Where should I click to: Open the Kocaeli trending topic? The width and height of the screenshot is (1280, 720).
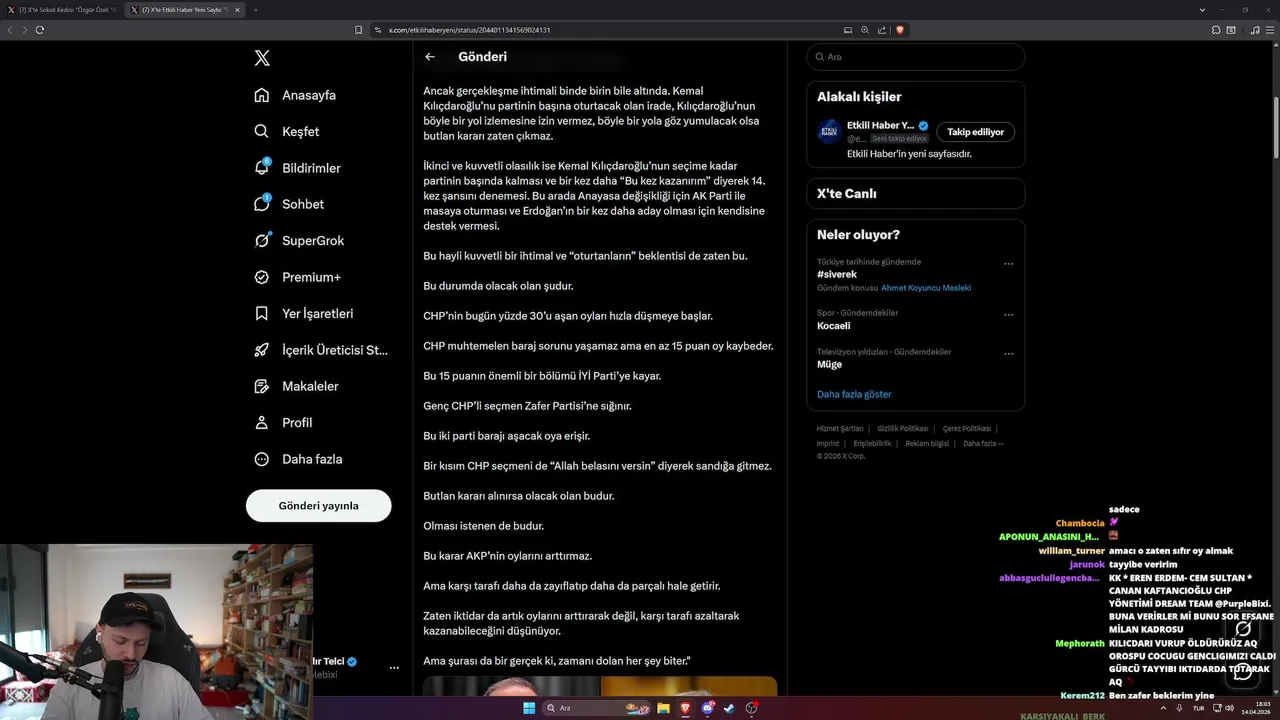[834, 326]
